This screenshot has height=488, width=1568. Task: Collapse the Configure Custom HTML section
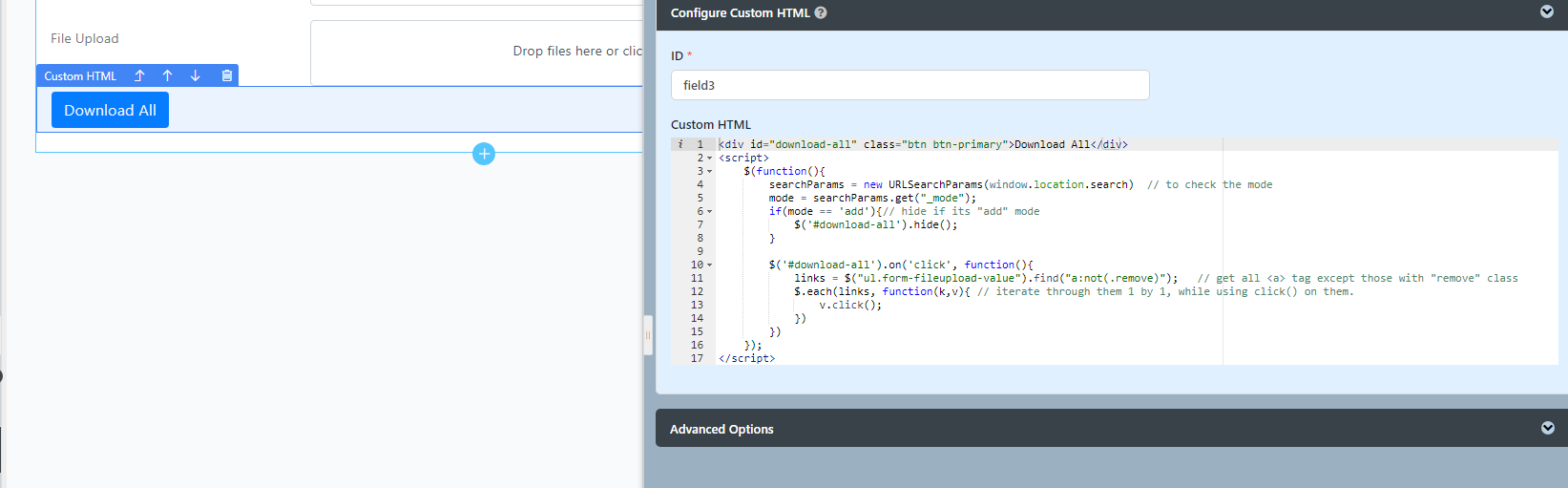click(1547, 12)
